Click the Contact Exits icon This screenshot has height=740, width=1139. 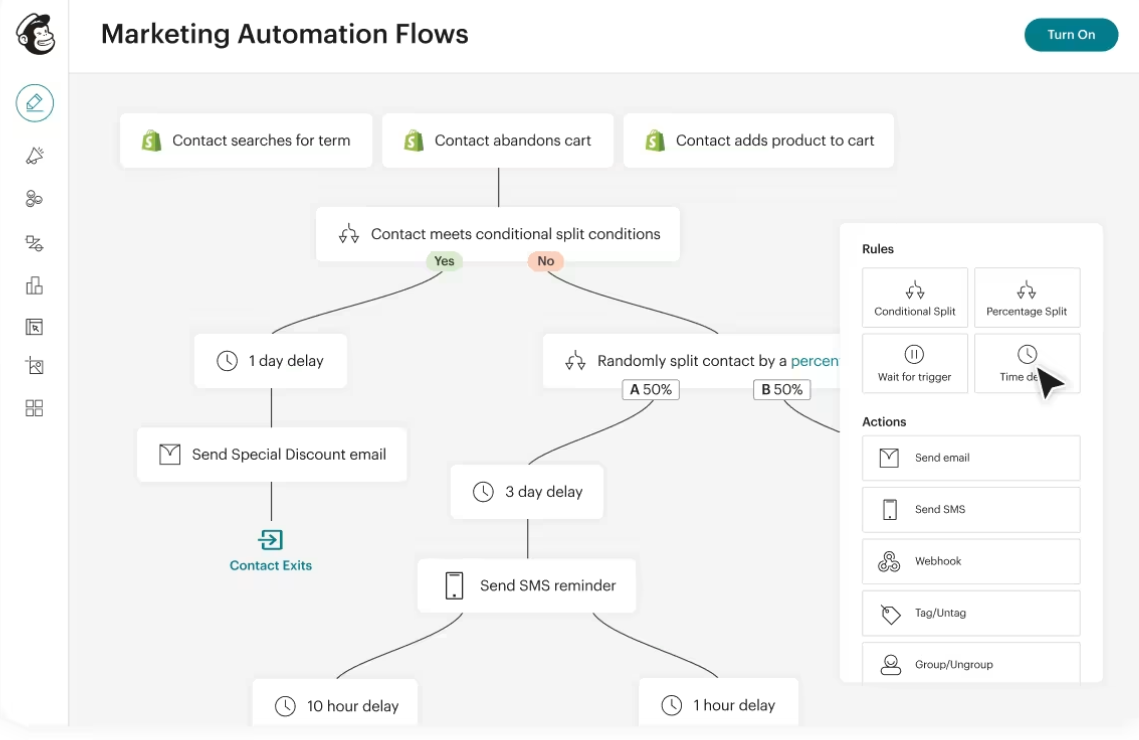pos(271,540)
